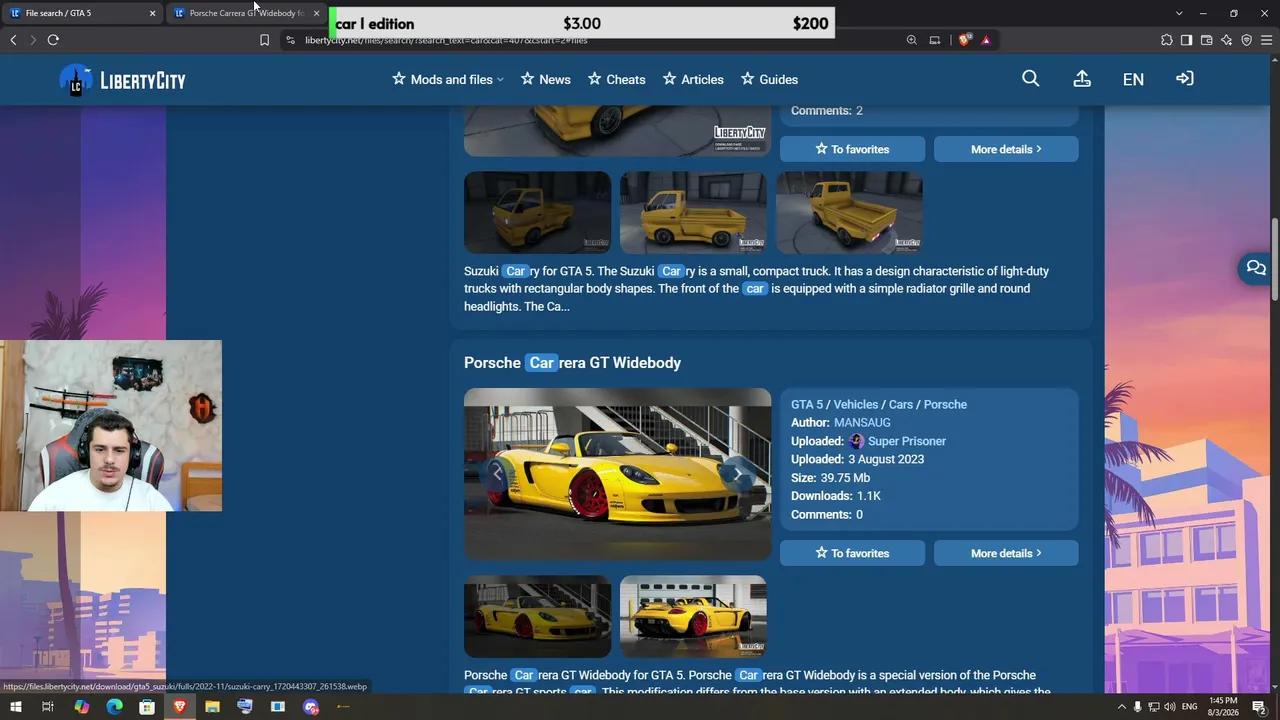The height and width of the screenshot is (720, 1280).
Task: Open the notification center icon
Action: (x=1259, y=707)
